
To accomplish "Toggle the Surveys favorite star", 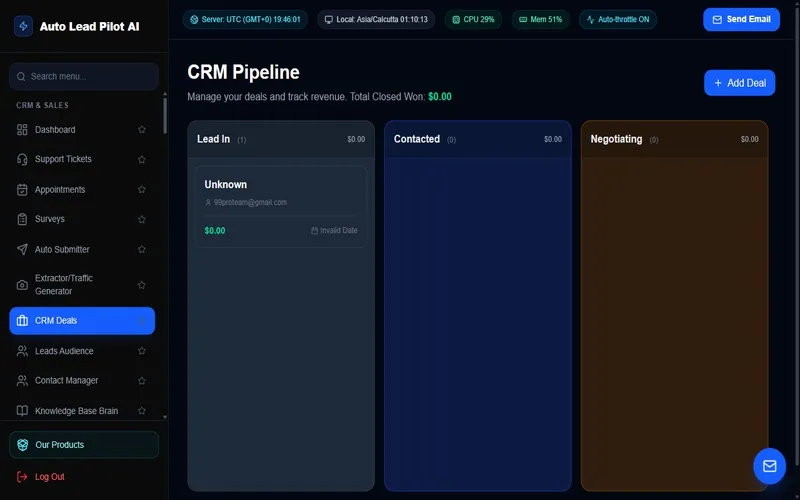I will pos(142,219).
